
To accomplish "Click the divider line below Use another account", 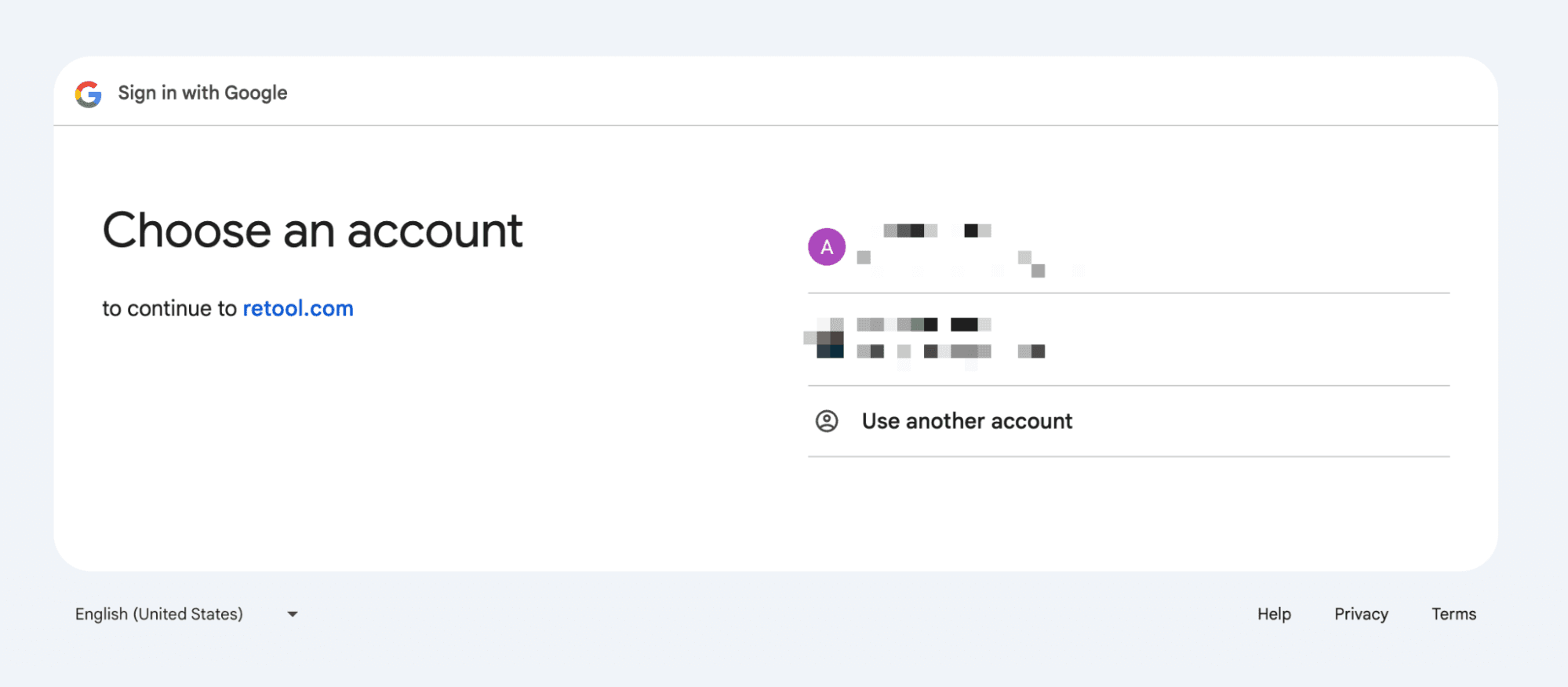I will 1128,456.
